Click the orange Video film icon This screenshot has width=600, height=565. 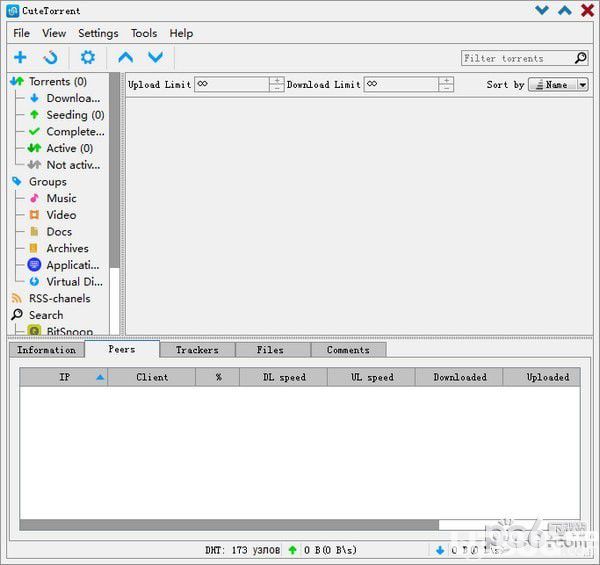coord(34,215)
